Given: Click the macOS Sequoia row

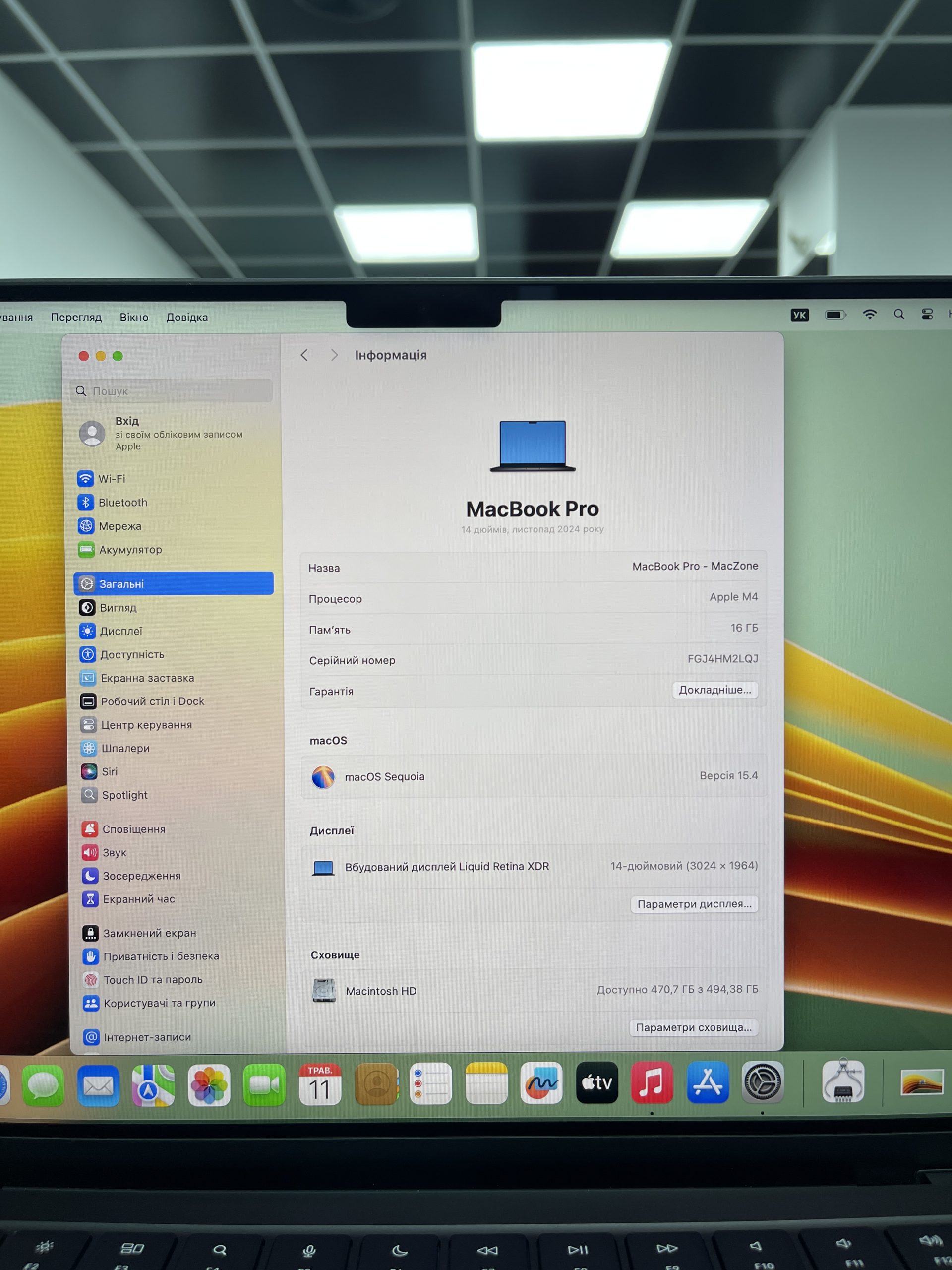Looking at the screenshot, I should 534,776.
